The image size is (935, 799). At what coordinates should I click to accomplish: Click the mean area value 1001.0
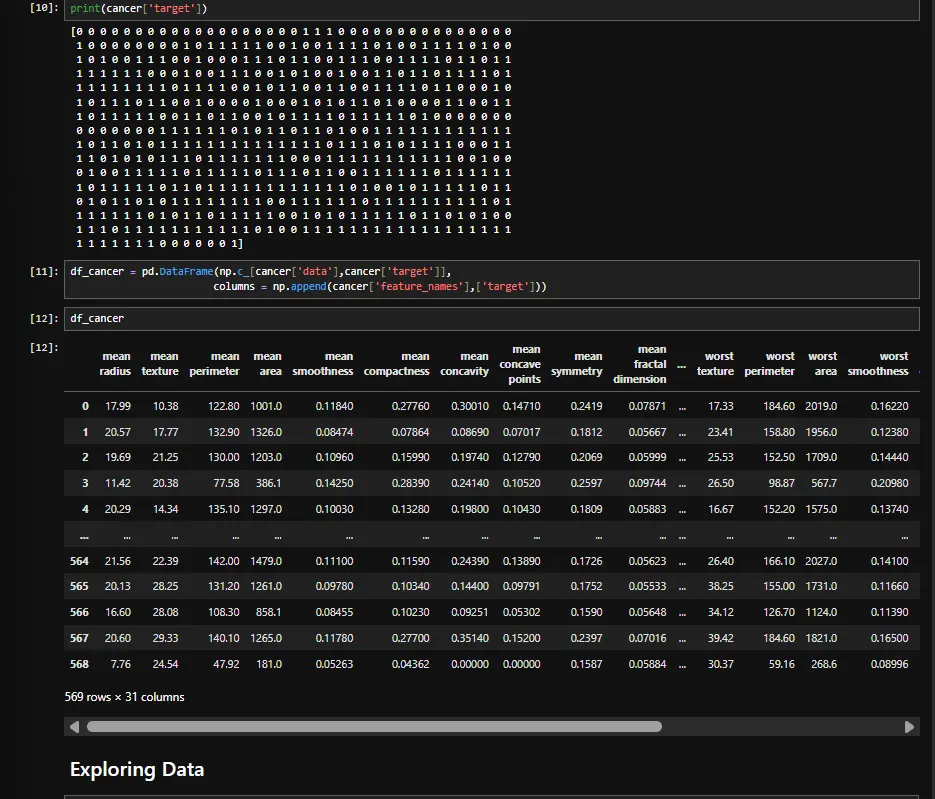click(266, 406)
